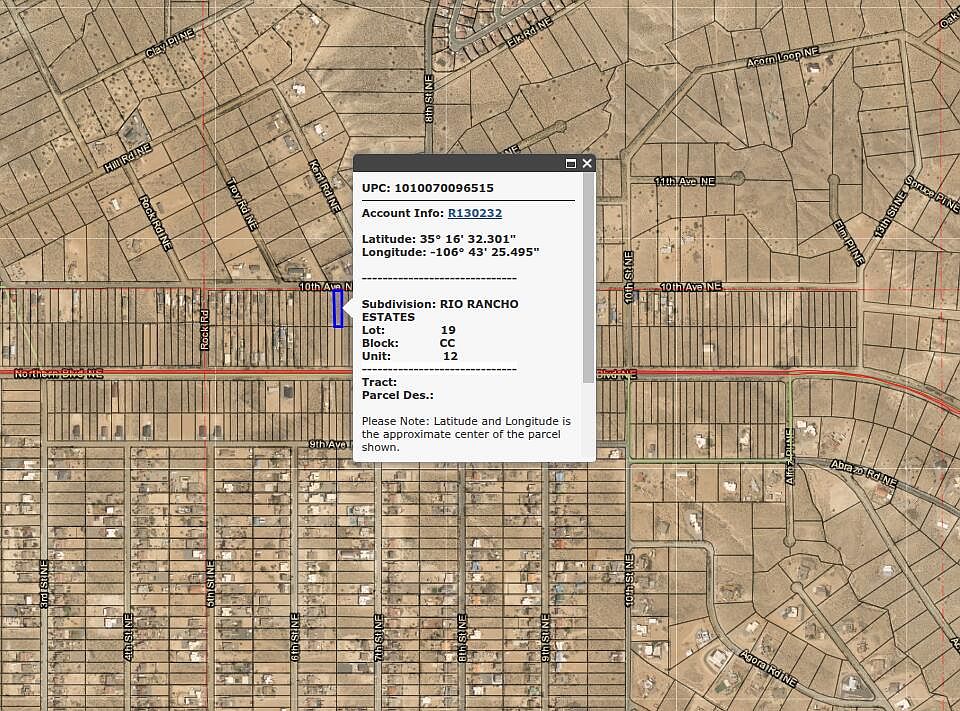The image size is (960, 711).
Task: Select the blue highlighted parcel on map
Action: coord(338,309)
